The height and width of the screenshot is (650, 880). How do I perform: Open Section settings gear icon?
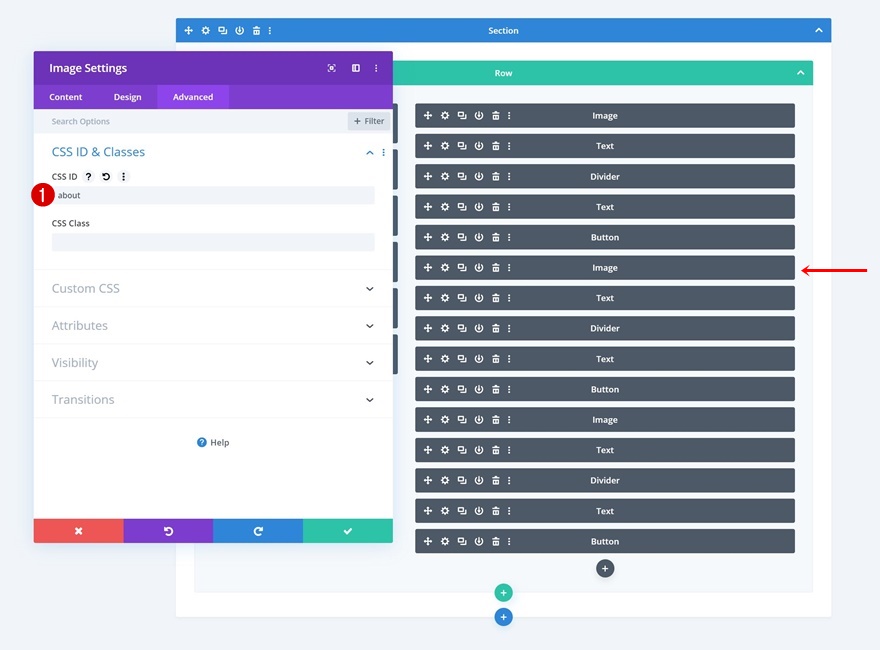point(205,31)
